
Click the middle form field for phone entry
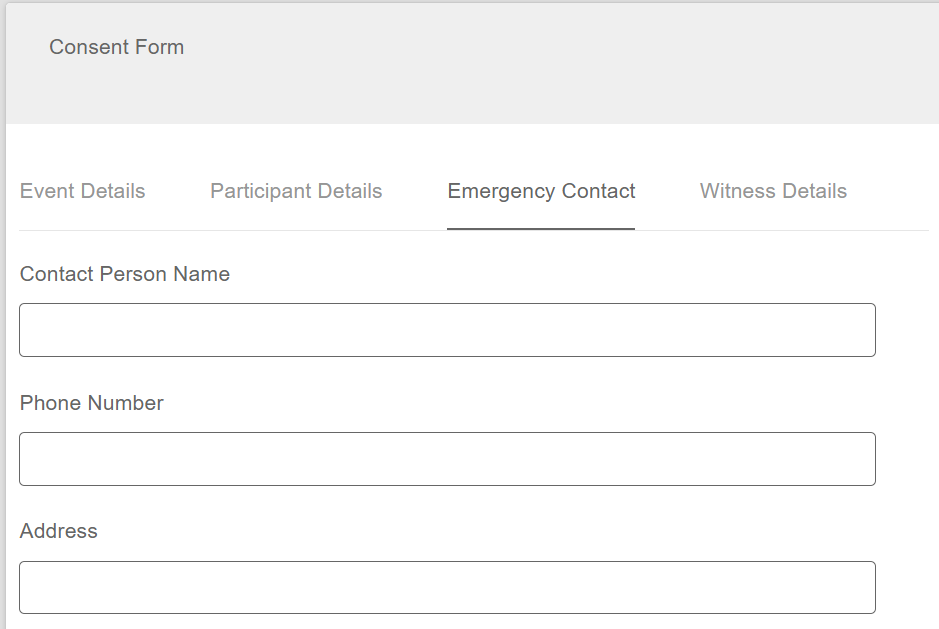pyautogui.click(x=447, y=458)
